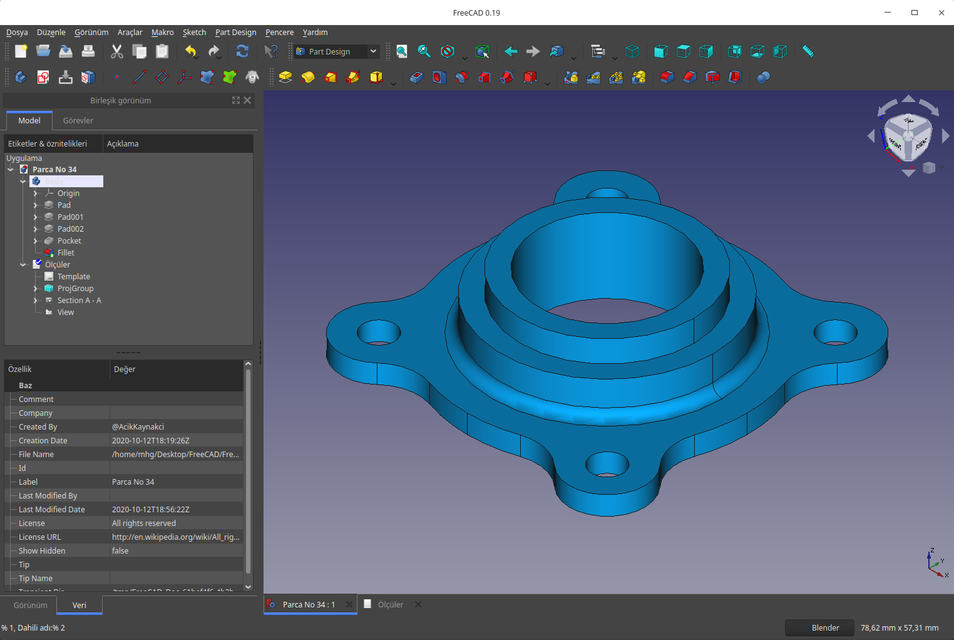Expand the Pad001 feature in the tree
Viewport: 954px width, 640px height.
[35, 216]
